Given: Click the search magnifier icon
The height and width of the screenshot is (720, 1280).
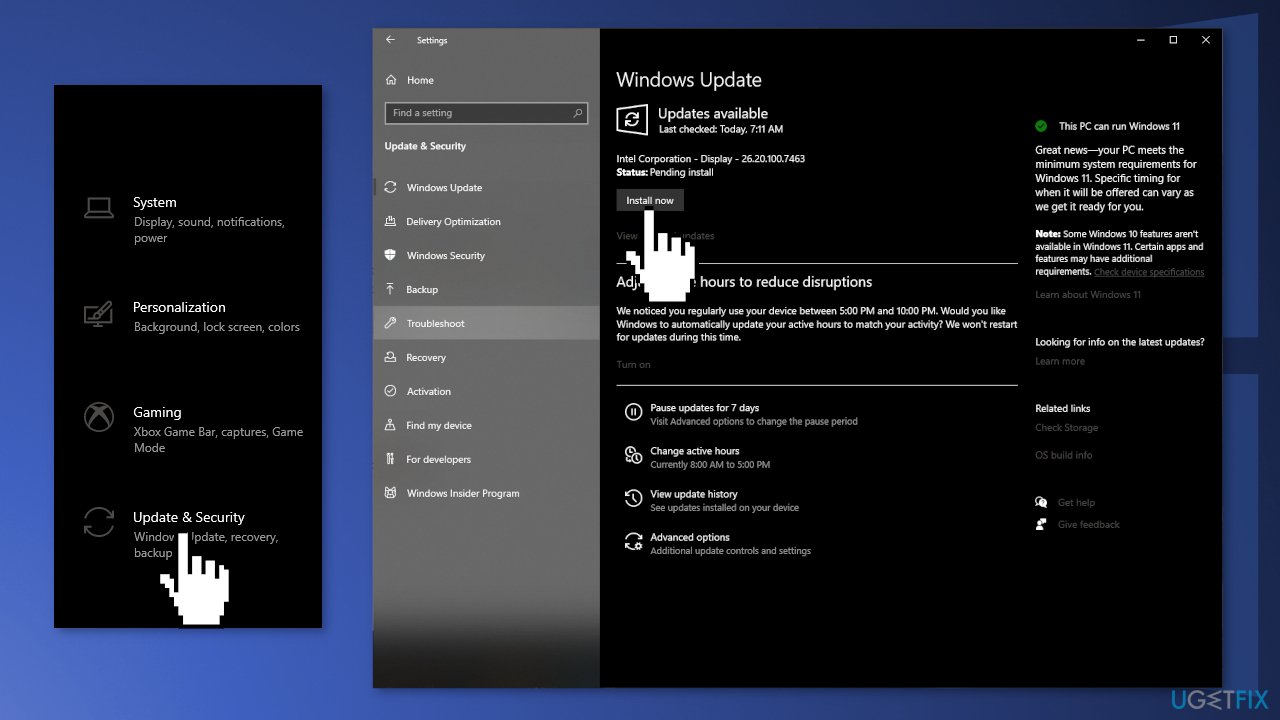Looking at the screenshot, I should [578, 113].
